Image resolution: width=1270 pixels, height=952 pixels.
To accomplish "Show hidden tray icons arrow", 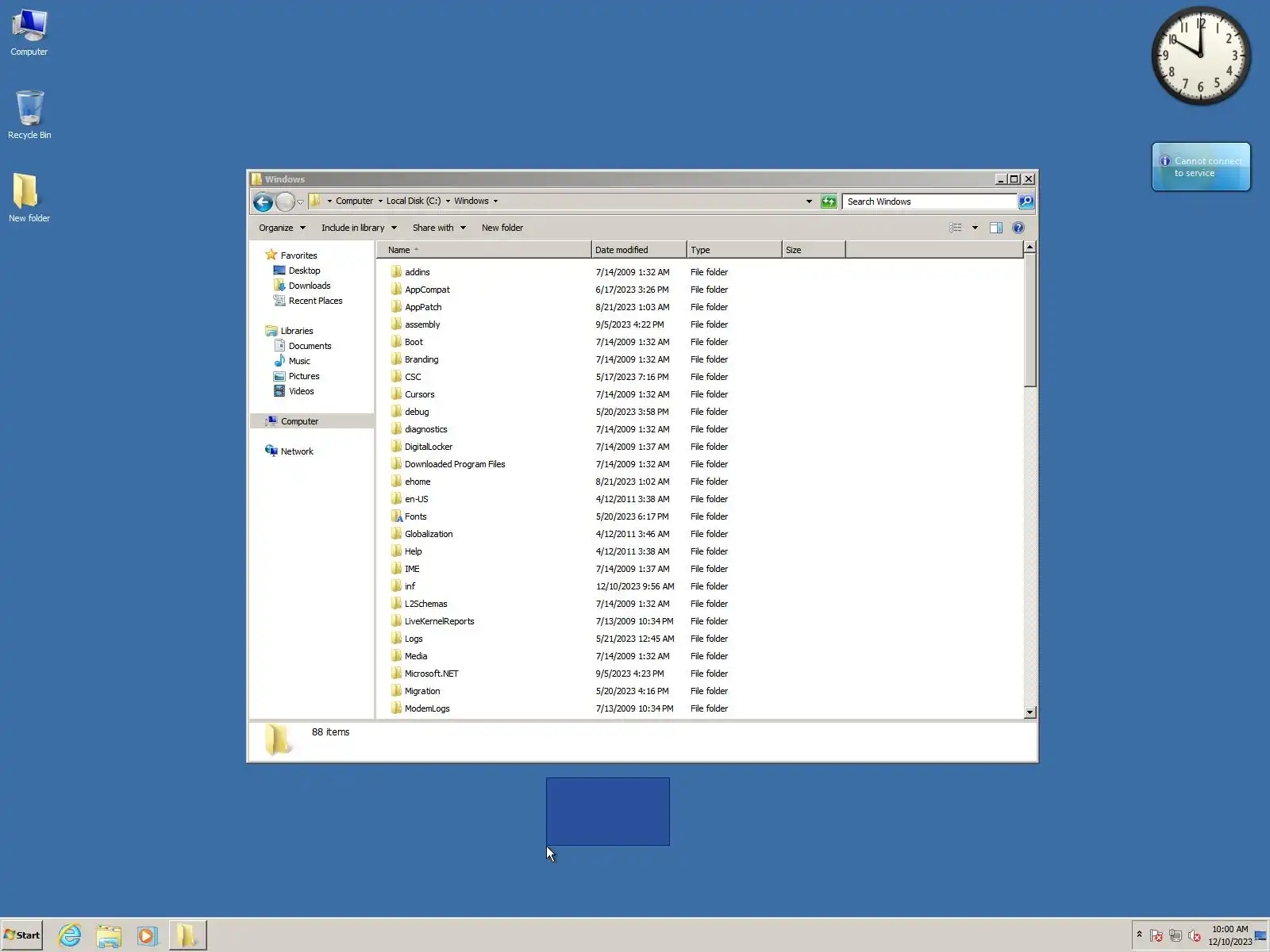I will (1139, 935).
